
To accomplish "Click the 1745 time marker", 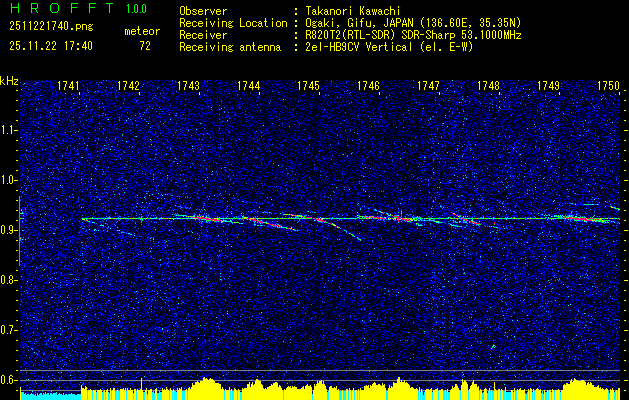I will tap(308, 86).
